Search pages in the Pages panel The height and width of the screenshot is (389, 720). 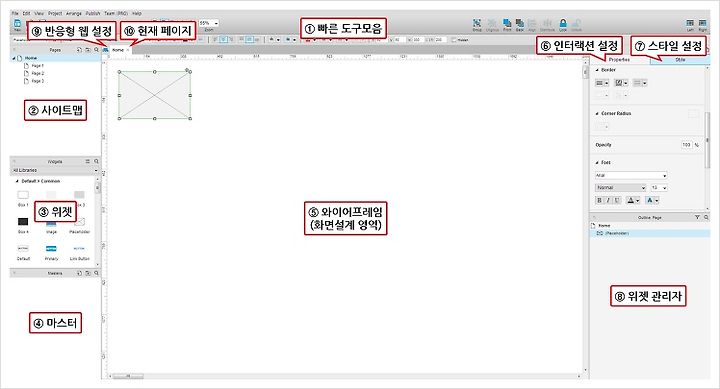[96, 50]
